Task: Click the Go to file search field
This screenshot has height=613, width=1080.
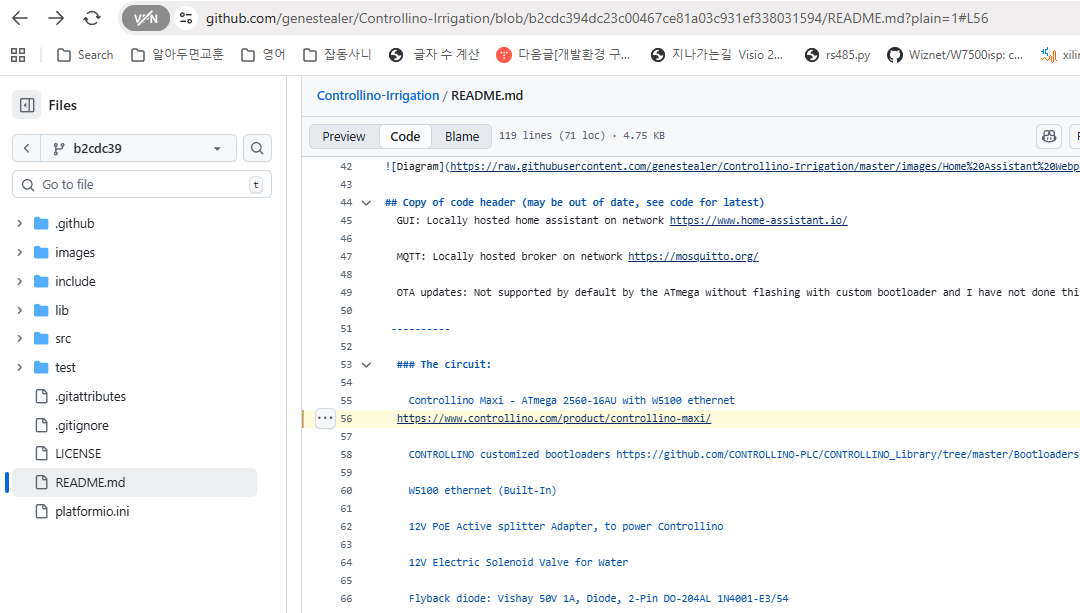Action: (x=140, y=184)
